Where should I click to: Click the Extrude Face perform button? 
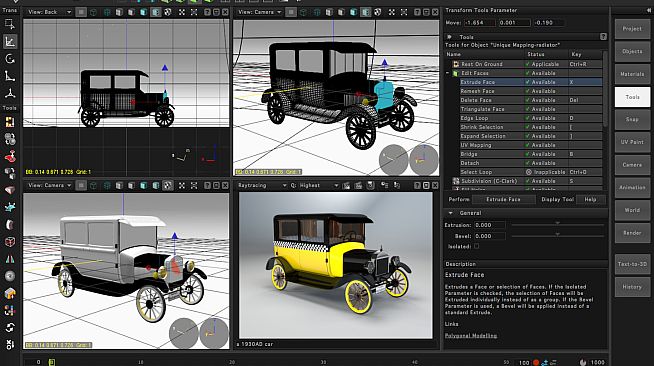tap(503, 199)
